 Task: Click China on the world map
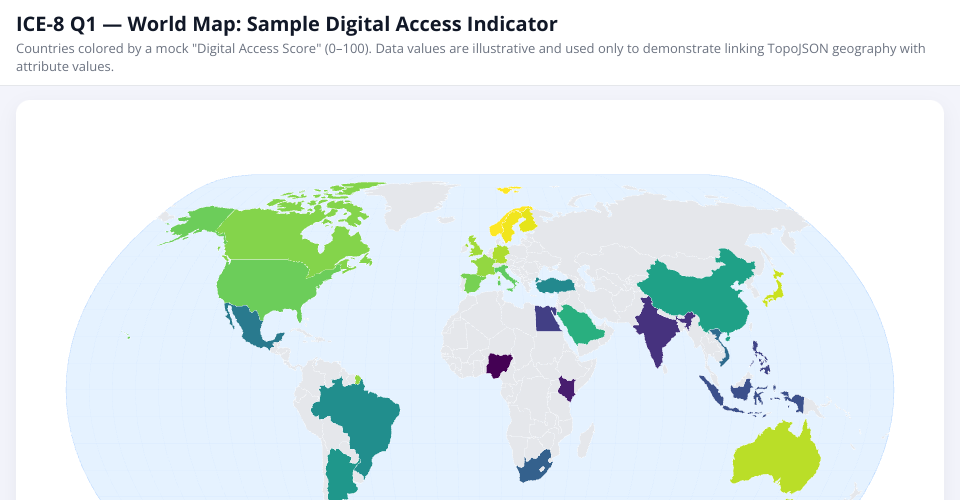point(700,290)
